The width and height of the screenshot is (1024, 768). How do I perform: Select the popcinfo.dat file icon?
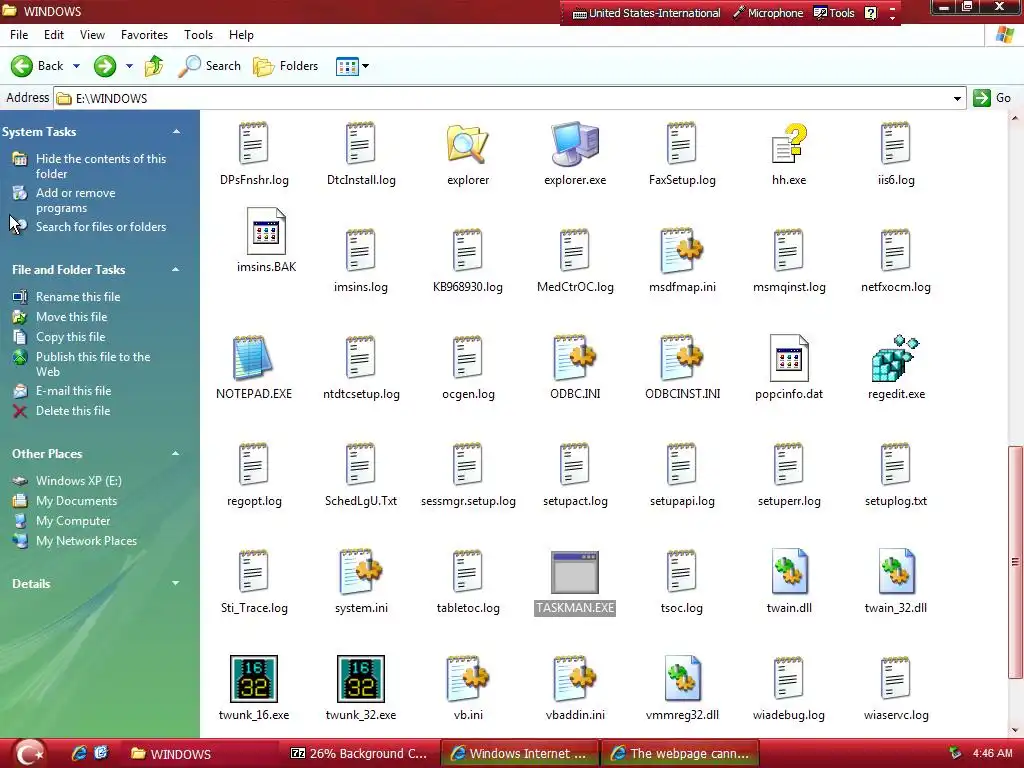789,358
